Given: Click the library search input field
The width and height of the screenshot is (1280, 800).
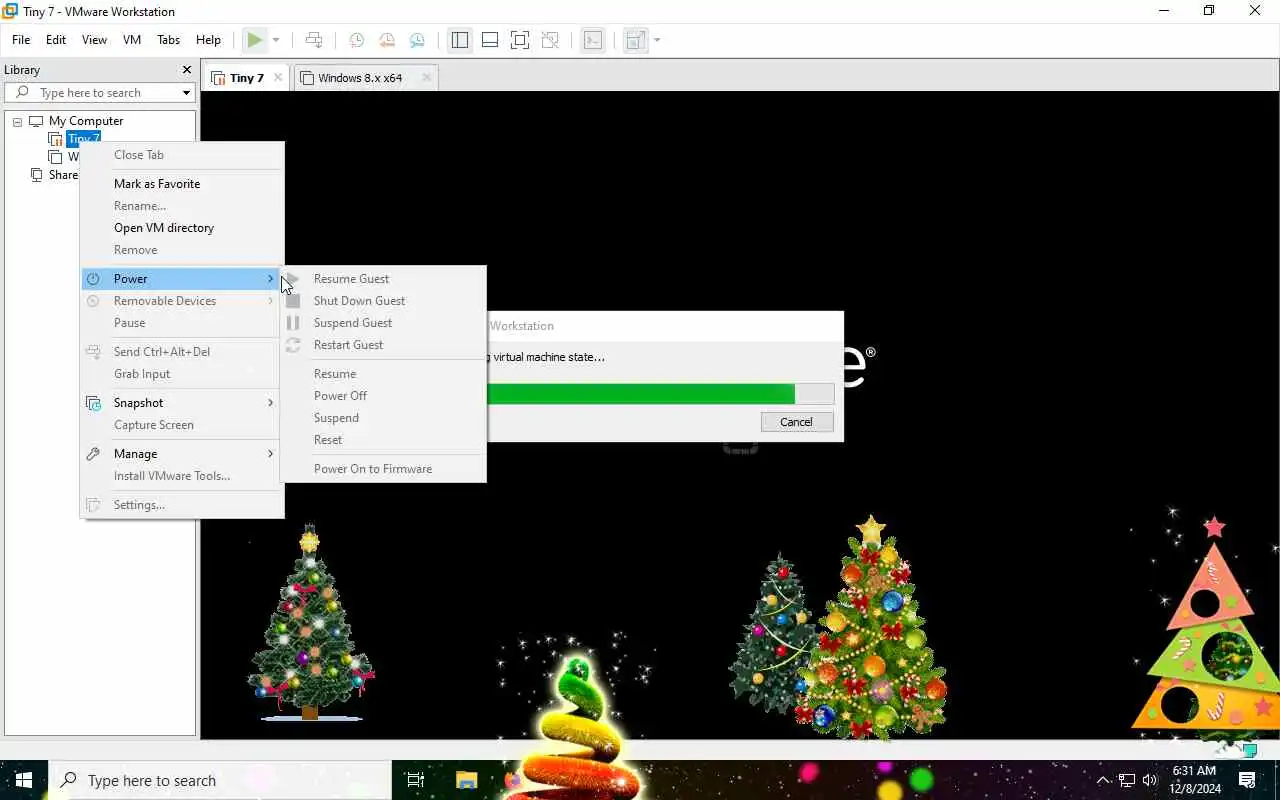Looking at the screenshot, I should 100,93.
